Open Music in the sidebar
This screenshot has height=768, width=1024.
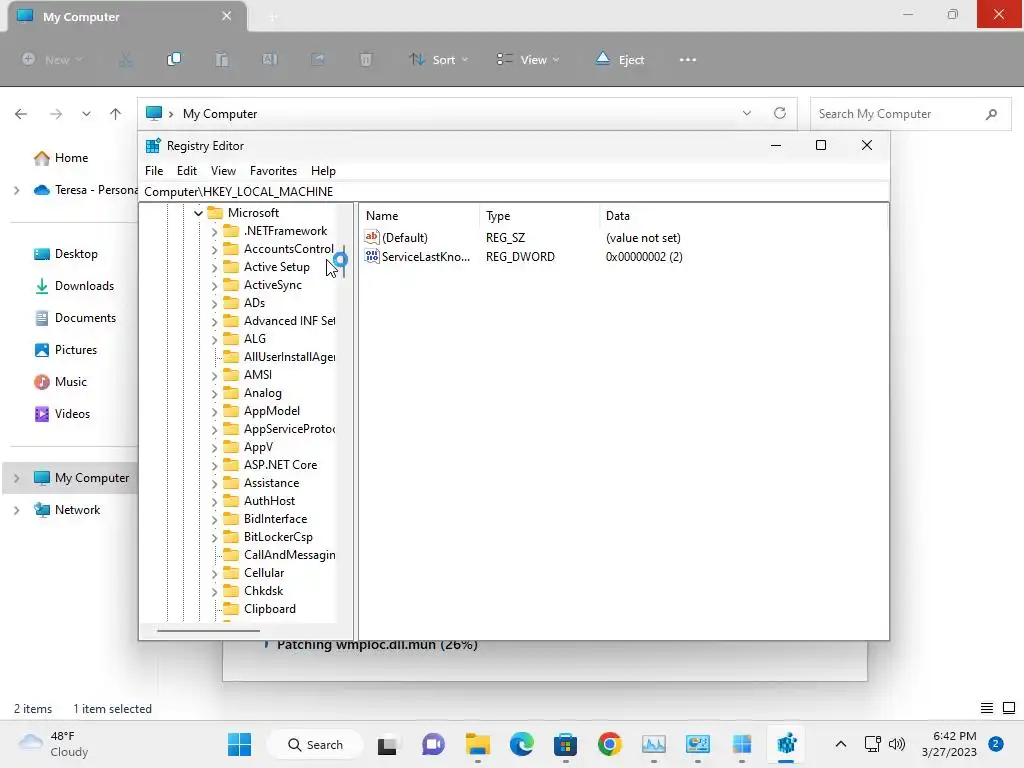coord(60,381)
